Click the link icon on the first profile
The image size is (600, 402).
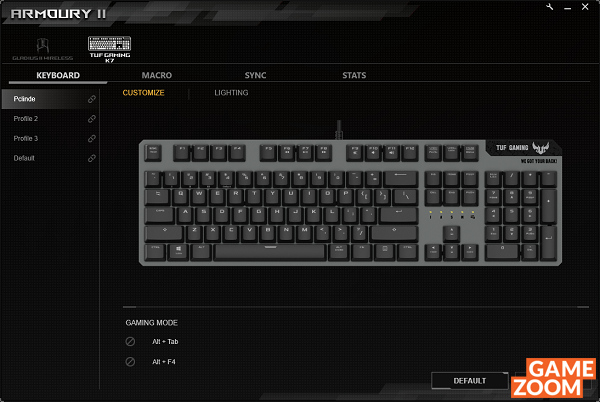(x=92, y=99)
